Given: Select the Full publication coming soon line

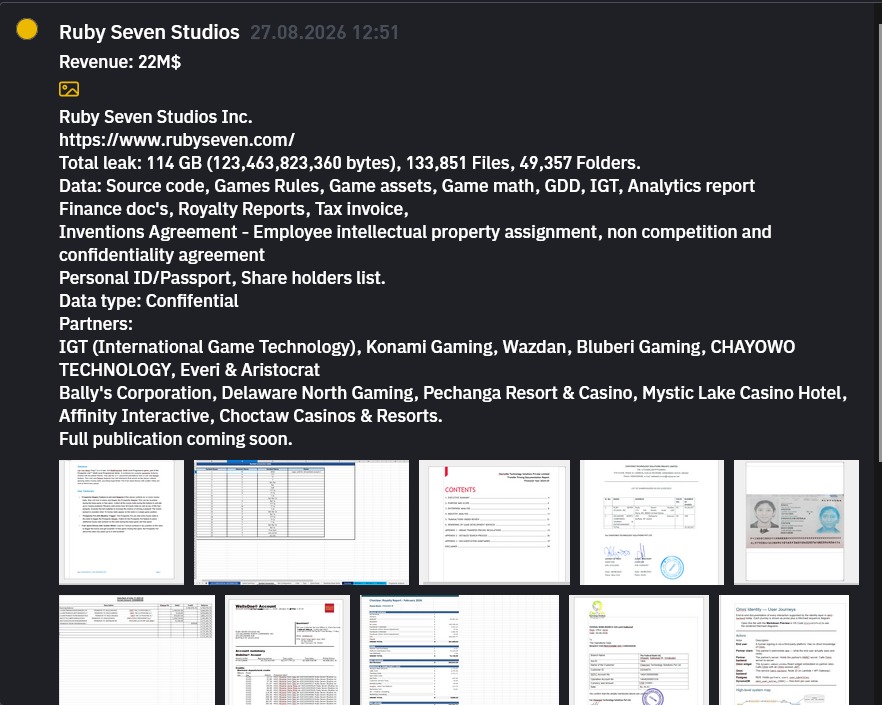Looking at the screenshot, I should pos(176,439).
